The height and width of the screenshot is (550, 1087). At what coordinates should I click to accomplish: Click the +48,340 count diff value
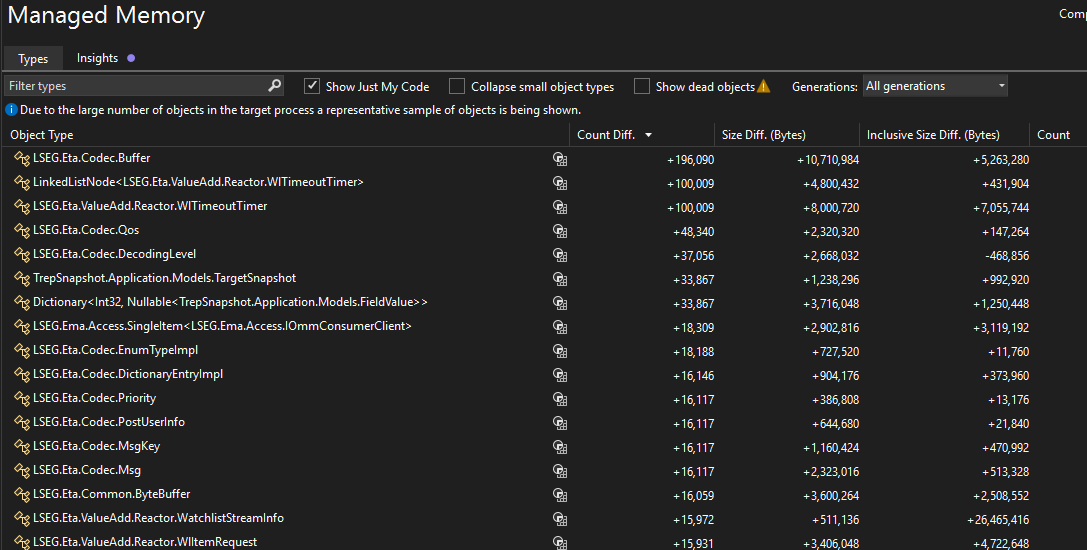pos(693,232)
